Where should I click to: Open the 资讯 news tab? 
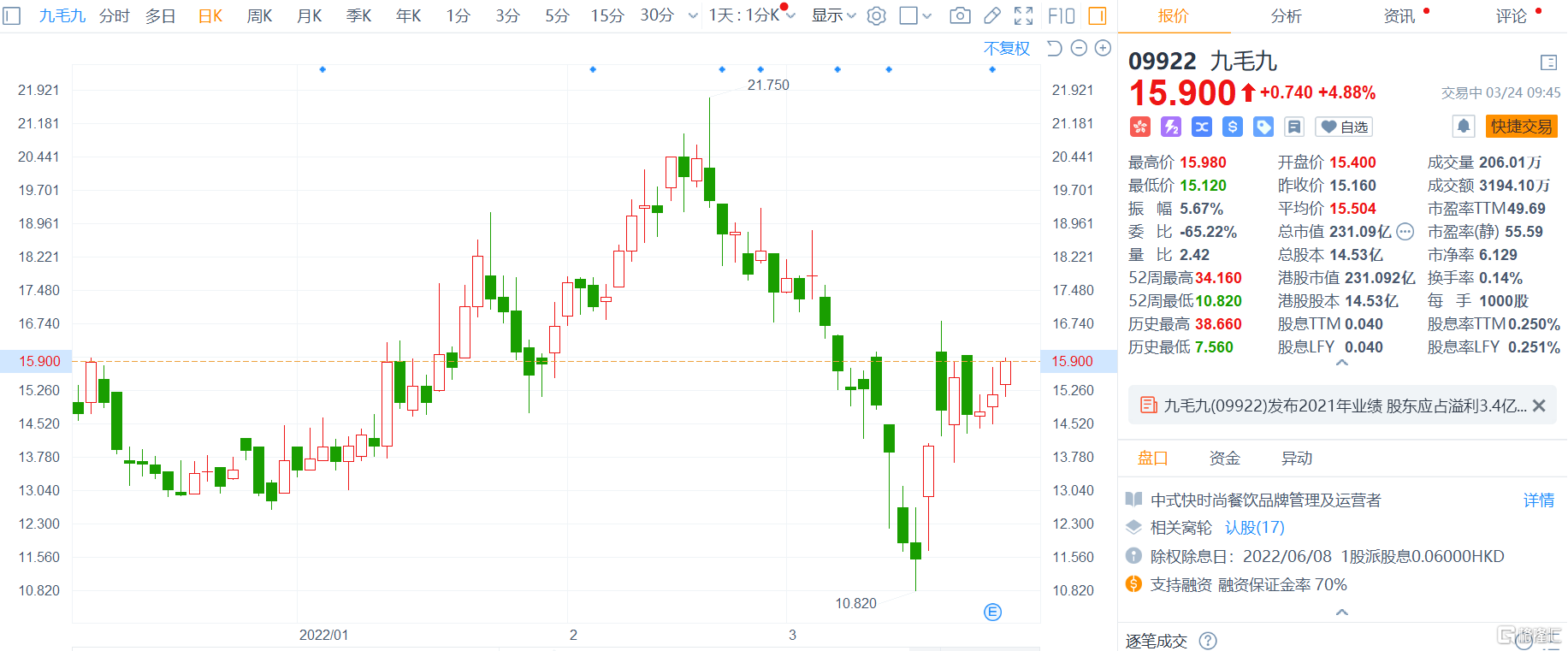(1399, 15)
